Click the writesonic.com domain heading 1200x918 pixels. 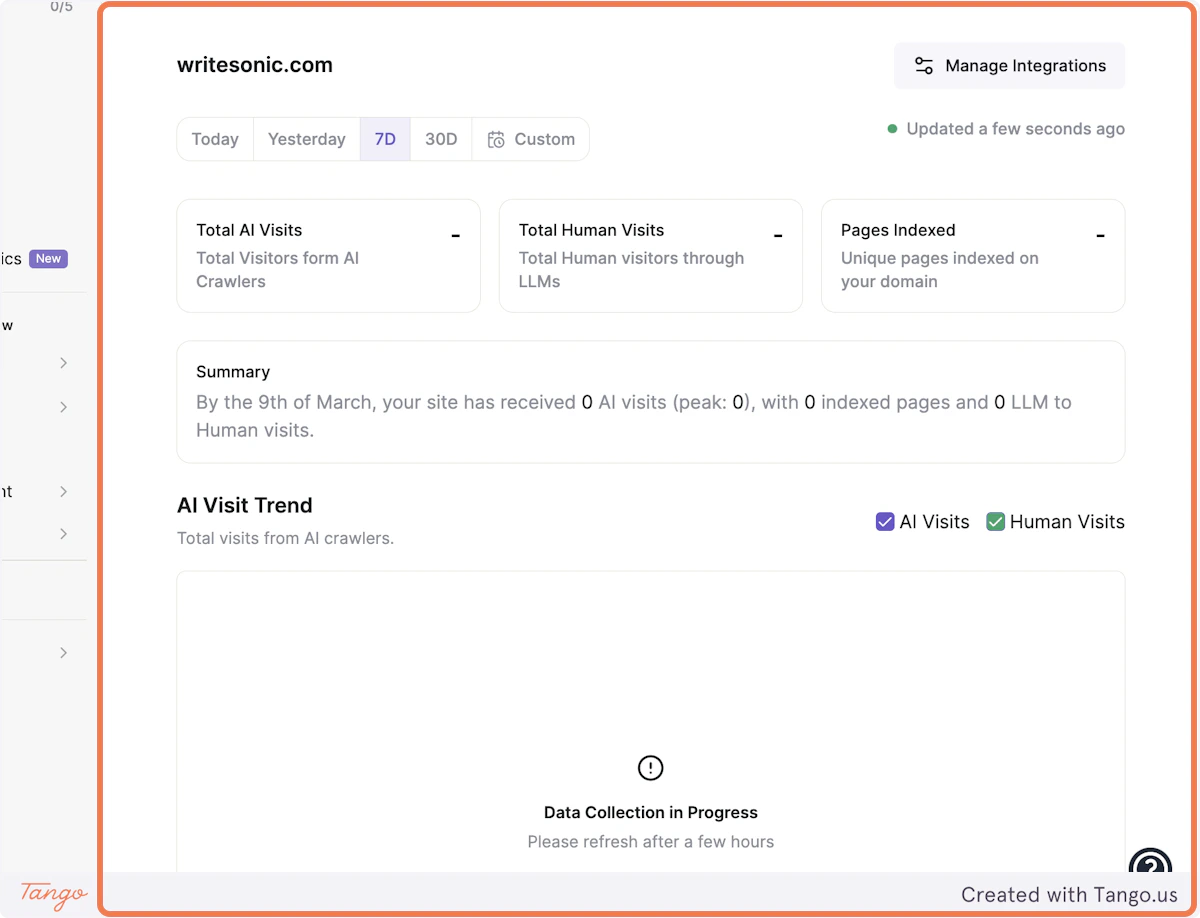tap(255, 65)
